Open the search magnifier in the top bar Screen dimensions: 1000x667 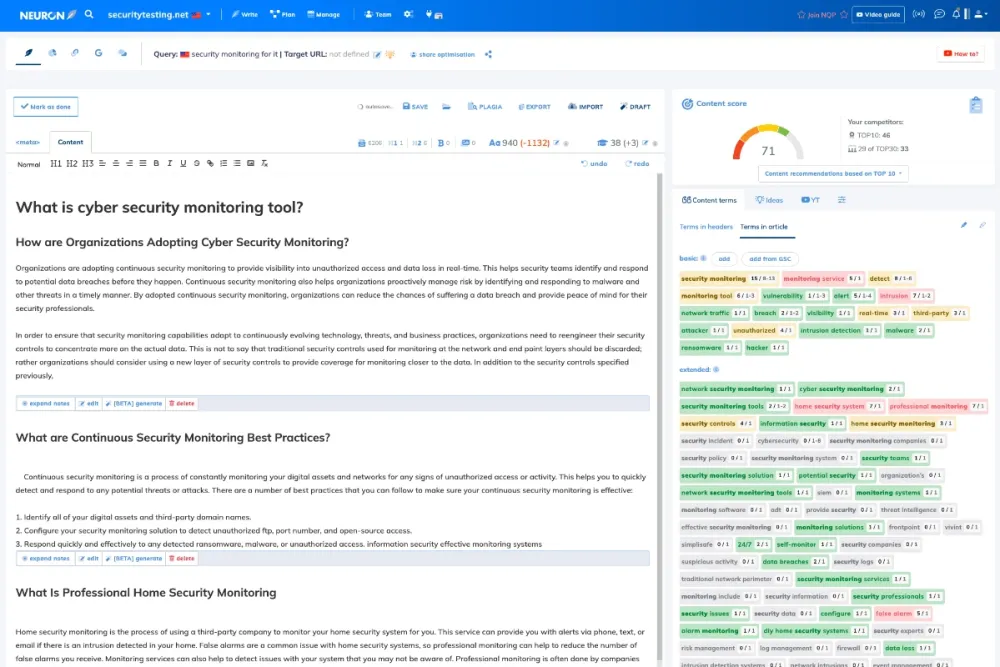point(89,14)
